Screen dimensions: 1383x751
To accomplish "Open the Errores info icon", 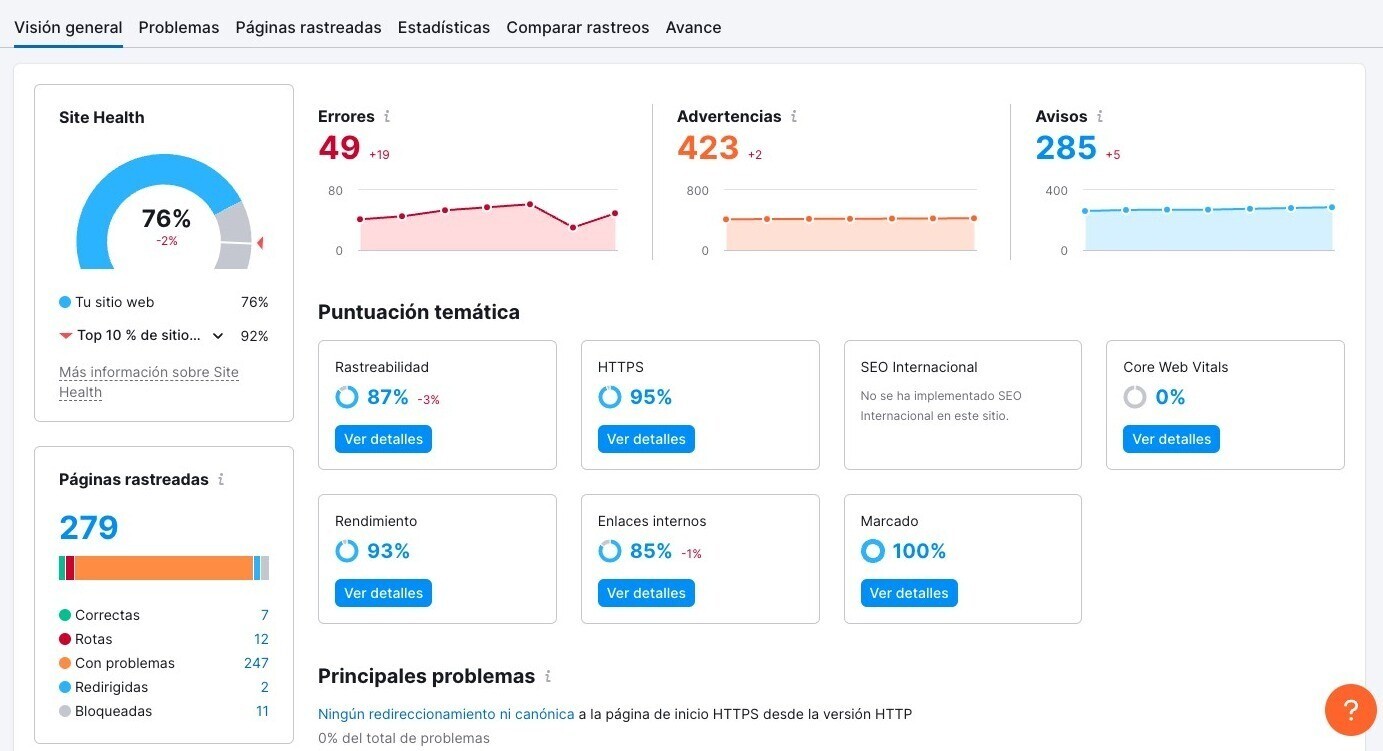I will [x=387, y=117].
